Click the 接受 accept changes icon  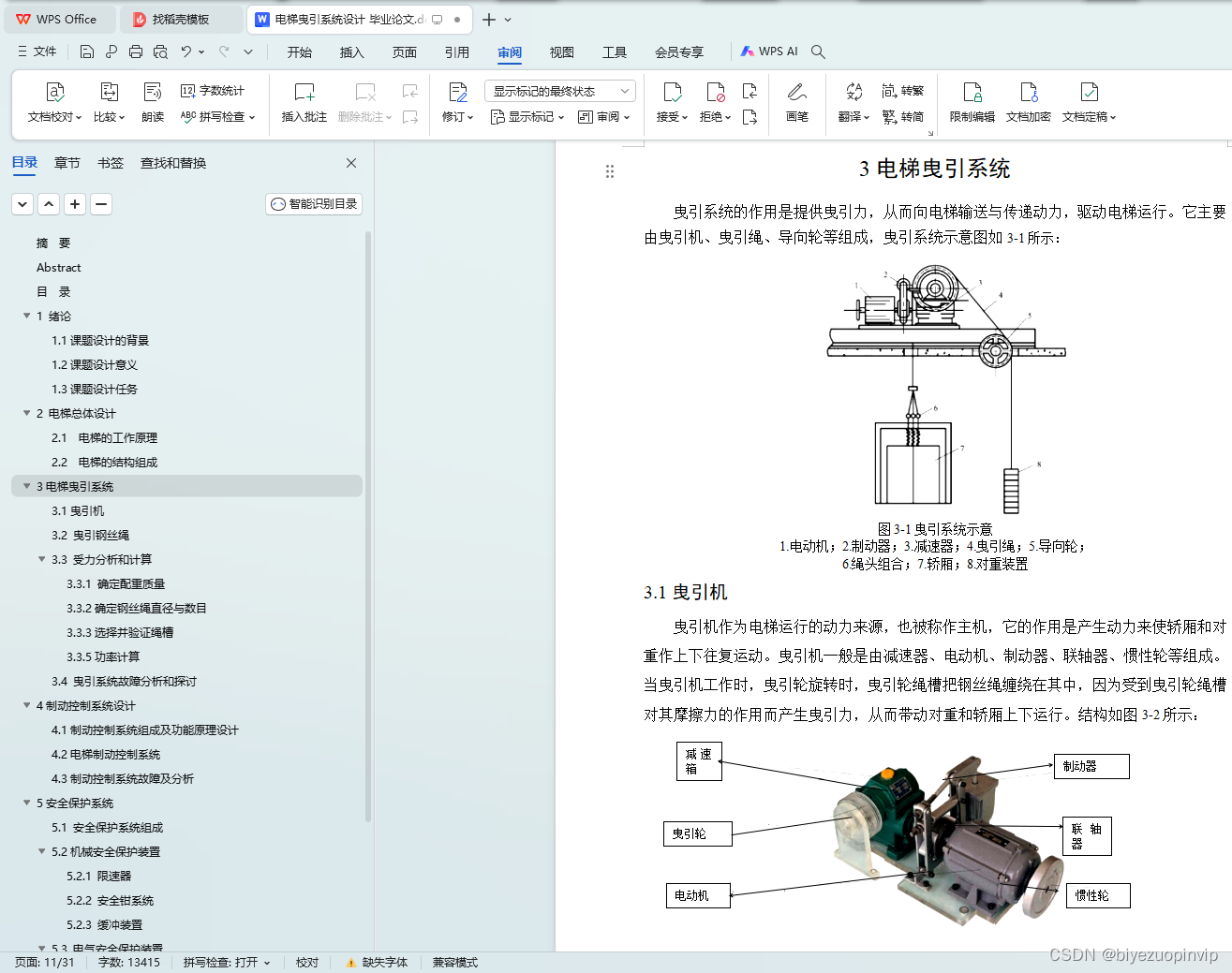click(x=673, y=92)
